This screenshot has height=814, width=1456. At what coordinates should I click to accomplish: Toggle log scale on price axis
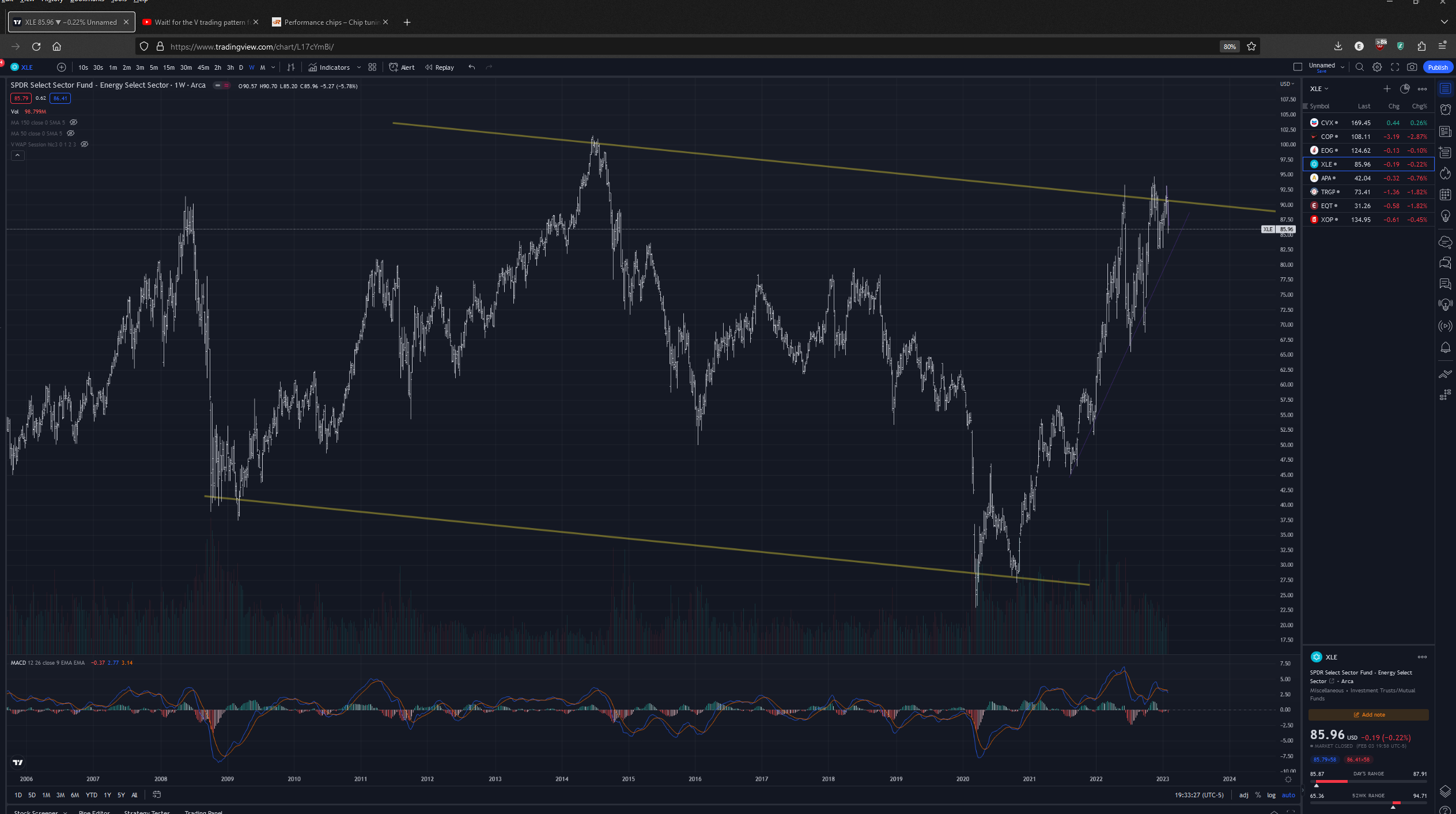1271,795
